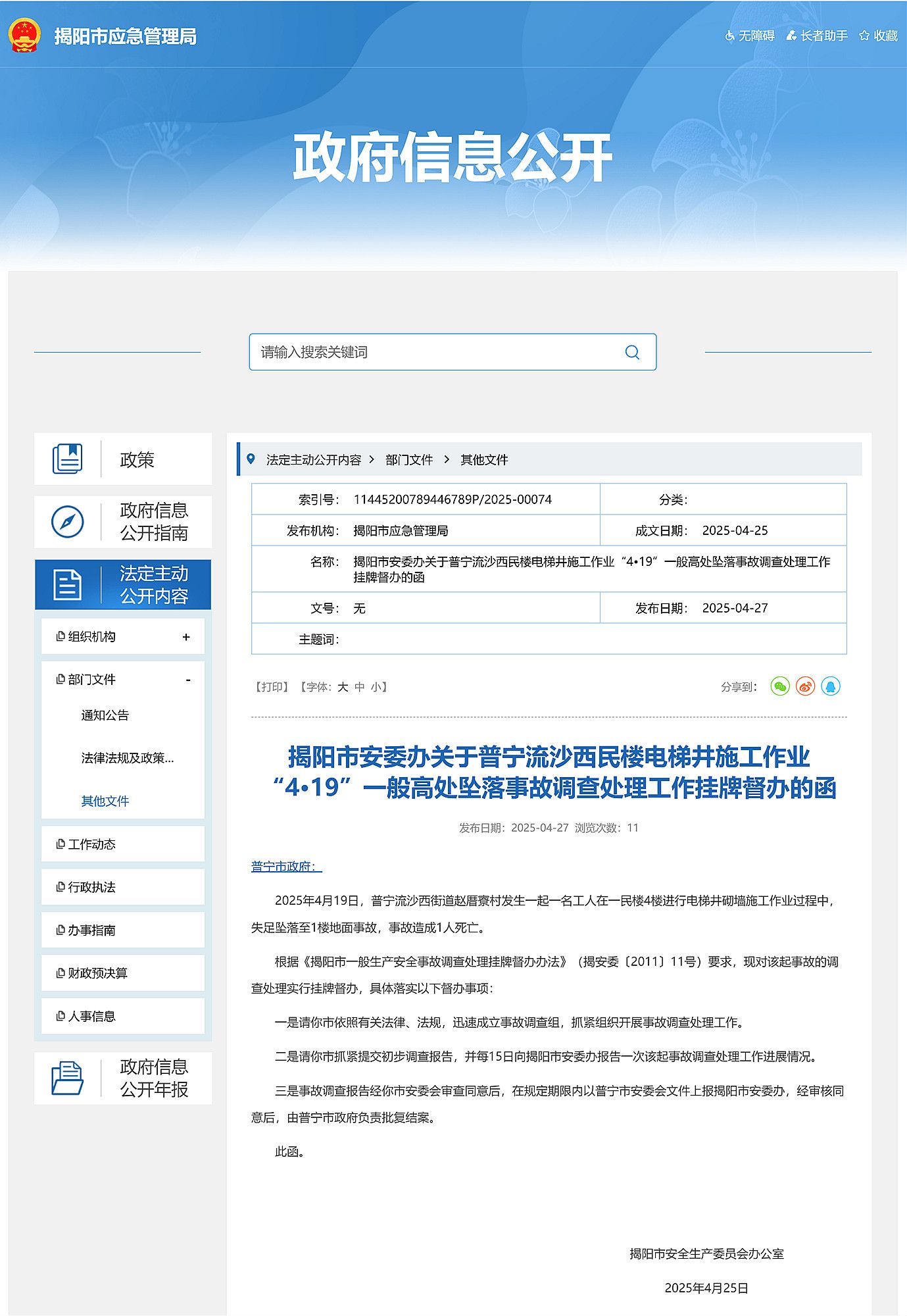Focus the keyword search input field

pyautogui.click(x=453, y=352)
